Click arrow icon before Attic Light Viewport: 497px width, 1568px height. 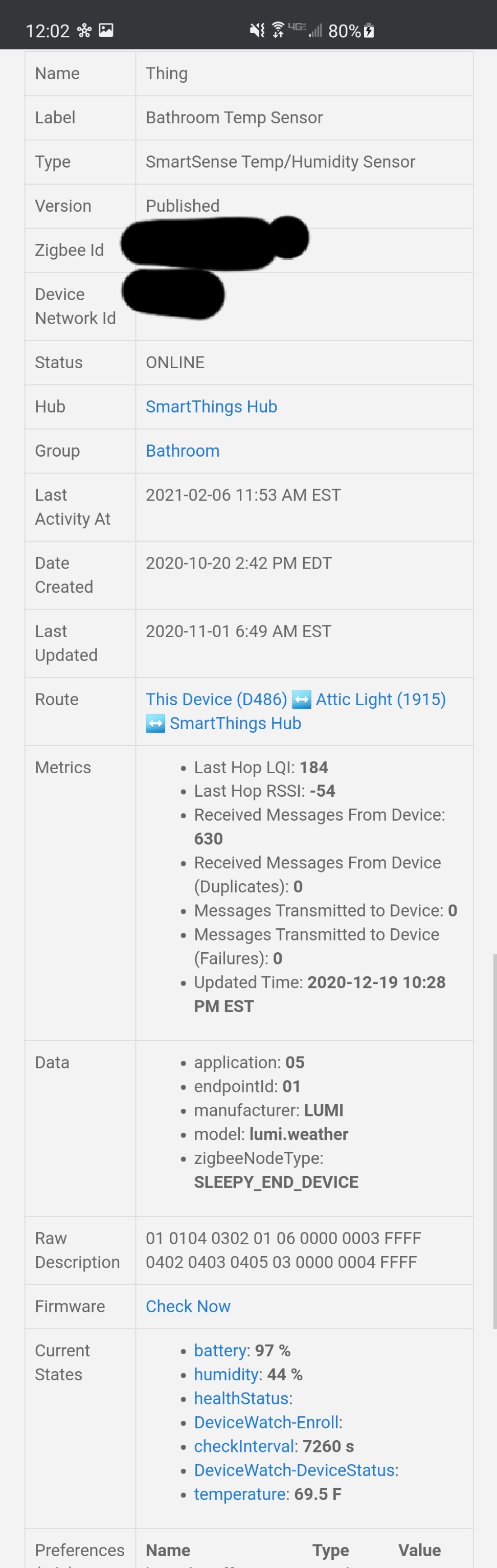[301, 700]
